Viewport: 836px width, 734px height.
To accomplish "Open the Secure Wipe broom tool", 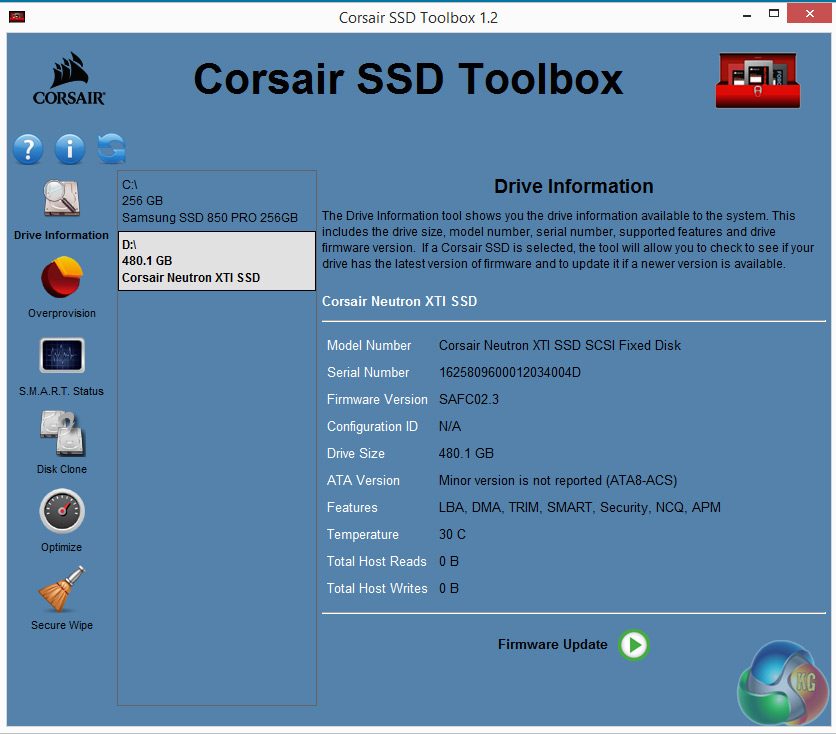I will coord(62,598).
